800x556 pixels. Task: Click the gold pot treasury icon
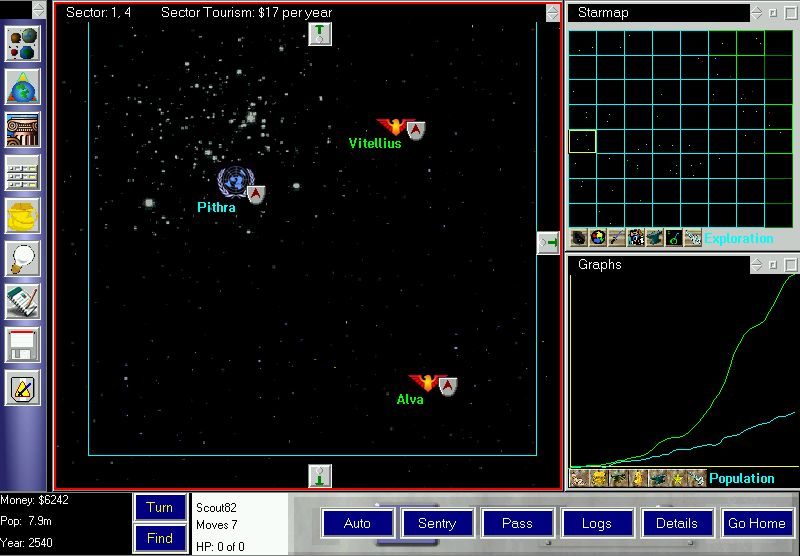(22, 216)
